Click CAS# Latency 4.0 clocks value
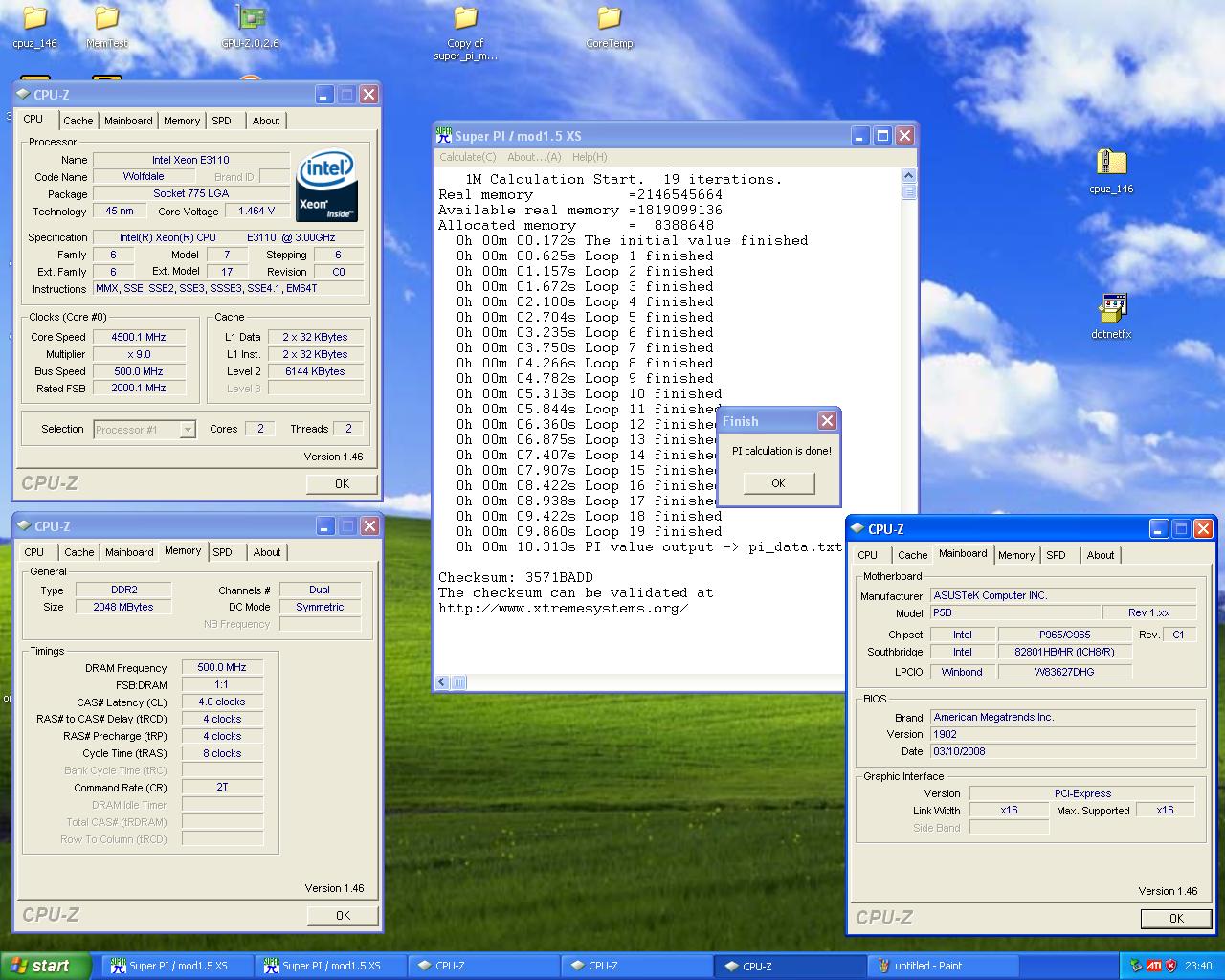Viewport: 1225px width, 980px height. coord(222,702)
